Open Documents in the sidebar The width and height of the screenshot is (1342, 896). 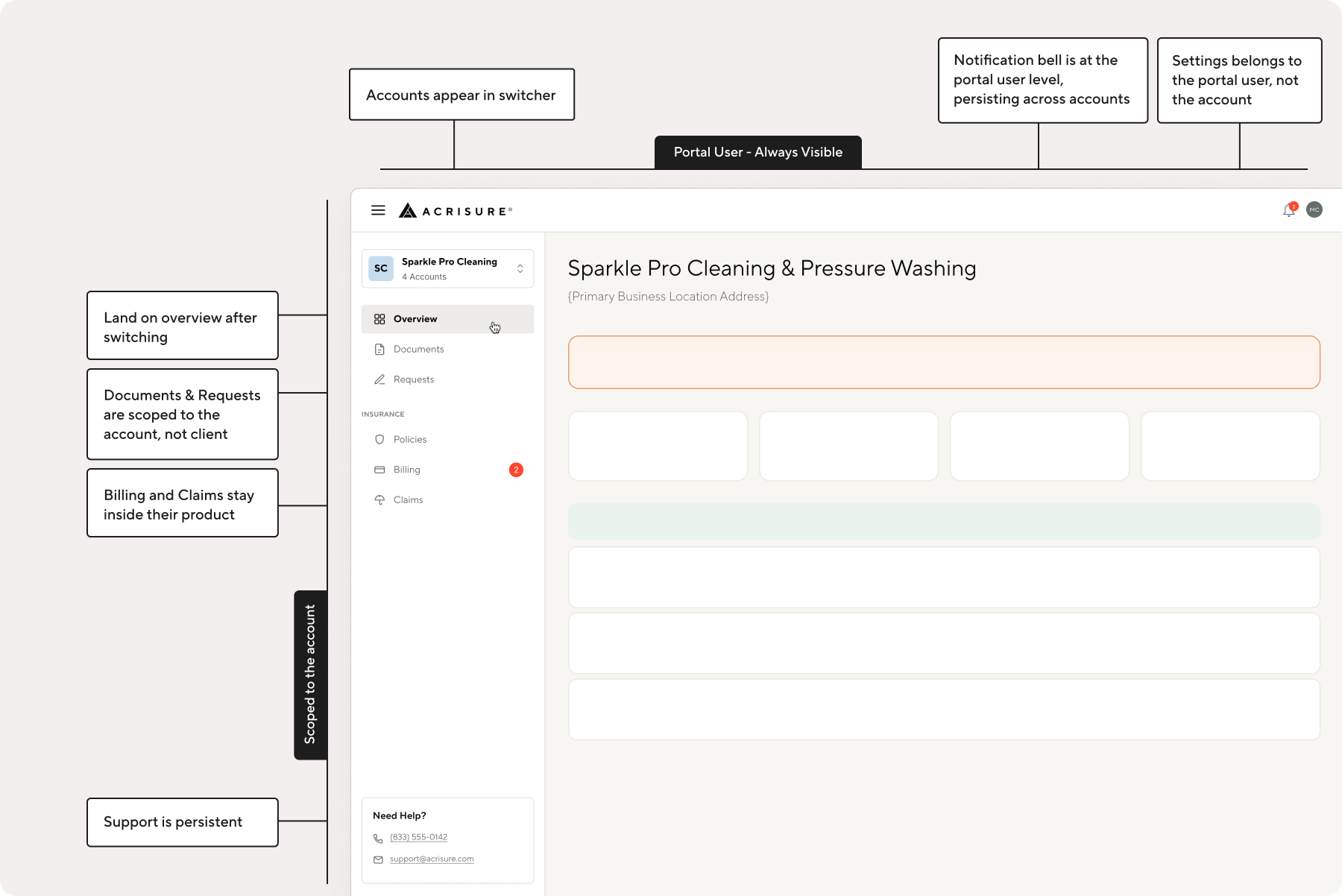[x=447, y=349]
